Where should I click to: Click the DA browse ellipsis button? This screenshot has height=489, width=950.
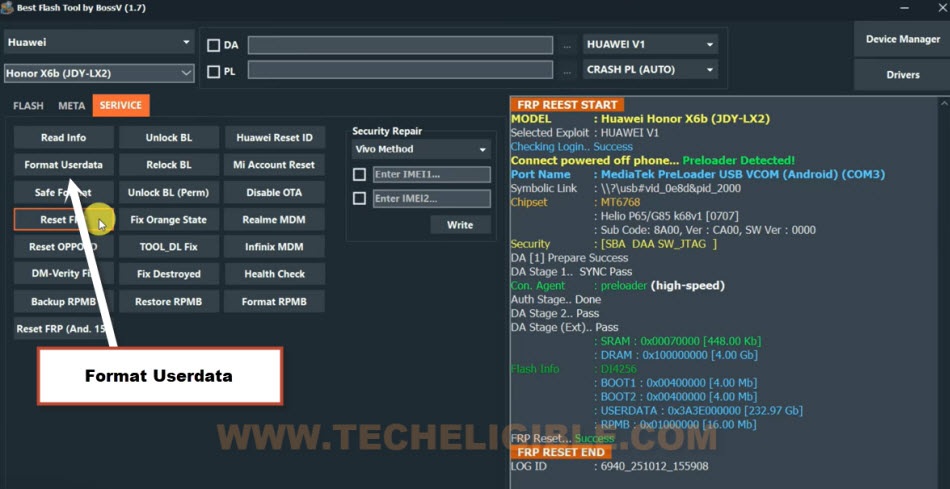pos(566,45)
